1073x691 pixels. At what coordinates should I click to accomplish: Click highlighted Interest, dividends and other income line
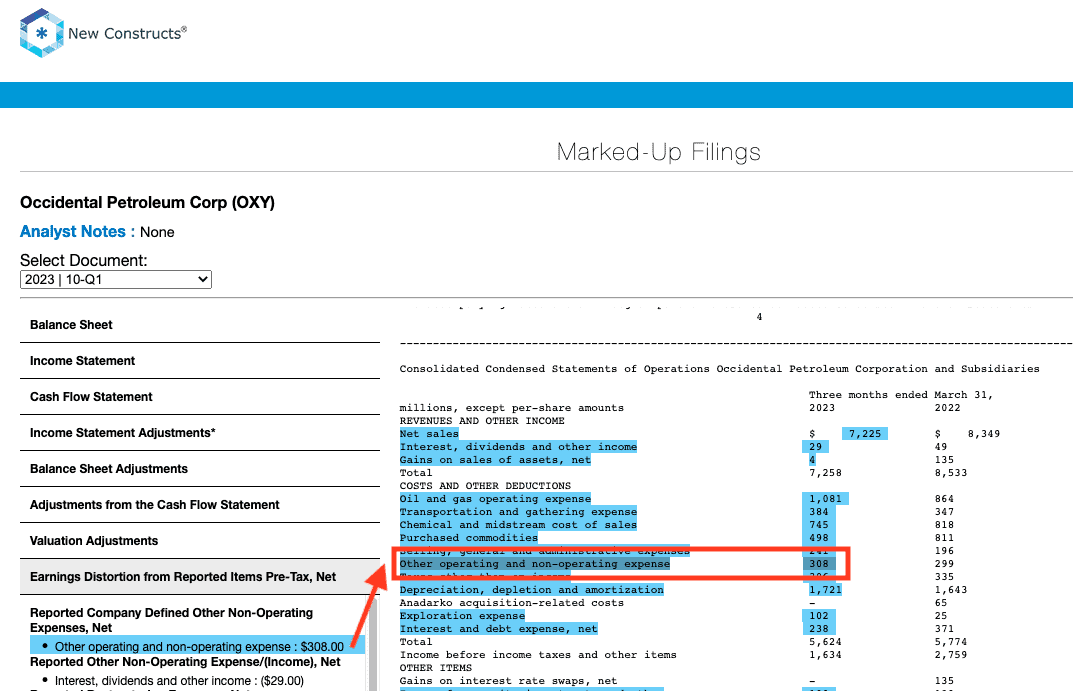(518, 447)
